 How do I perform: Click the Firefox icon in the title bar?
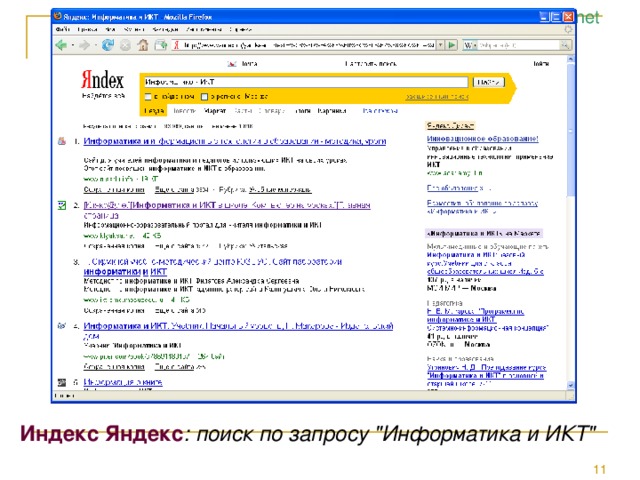tap(58, 16)
